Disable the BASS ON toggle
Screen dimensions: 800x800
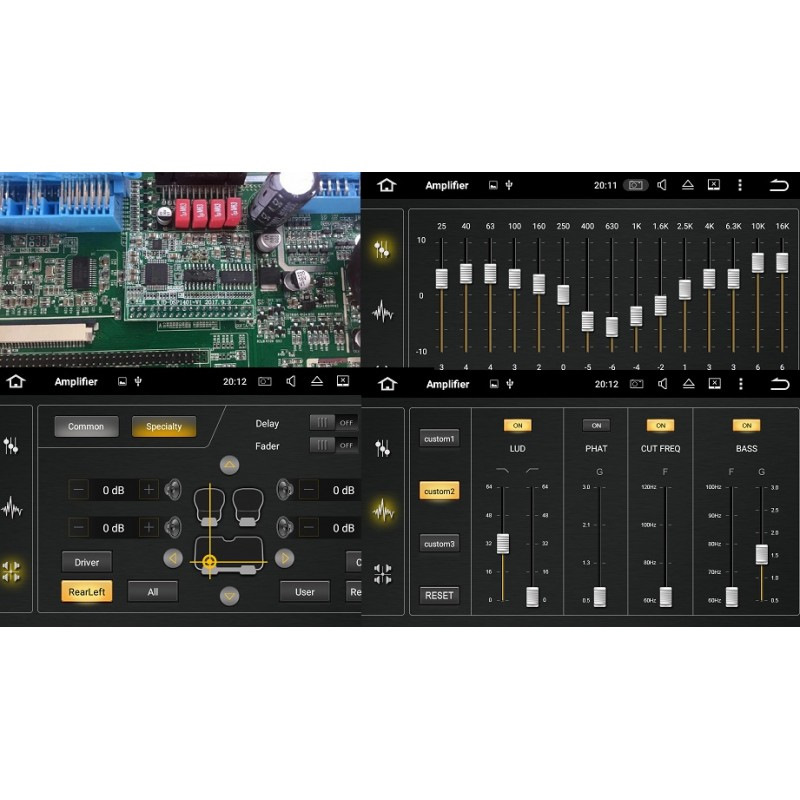[746, 426]
